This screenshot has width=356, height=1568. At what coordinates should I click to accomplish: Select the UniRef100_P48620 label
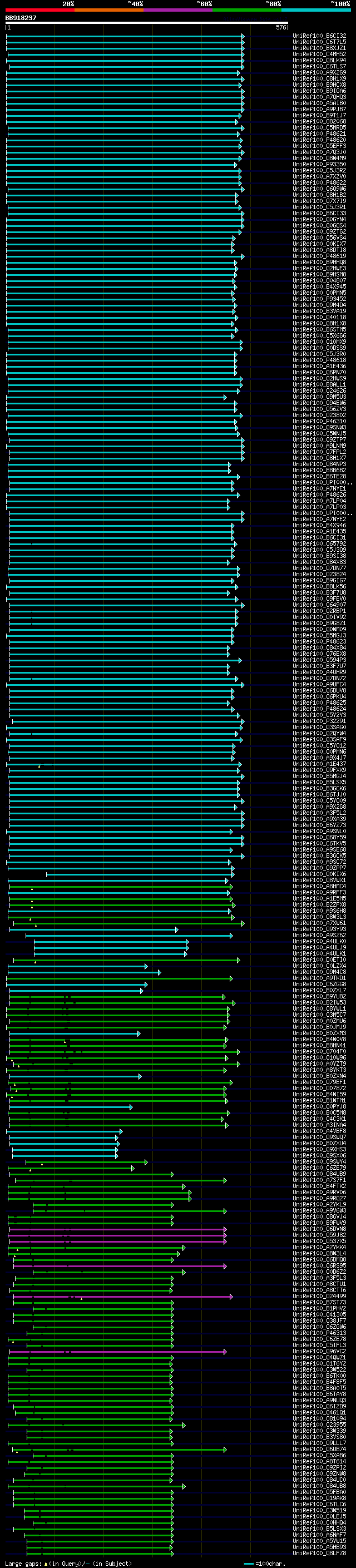coord(319,140)
